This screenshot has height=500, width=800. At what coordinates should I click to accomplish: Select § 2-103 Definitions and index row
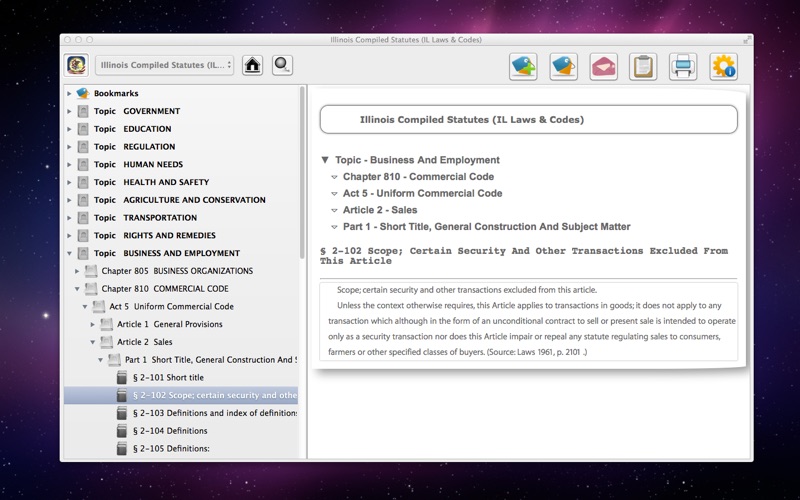181,413
